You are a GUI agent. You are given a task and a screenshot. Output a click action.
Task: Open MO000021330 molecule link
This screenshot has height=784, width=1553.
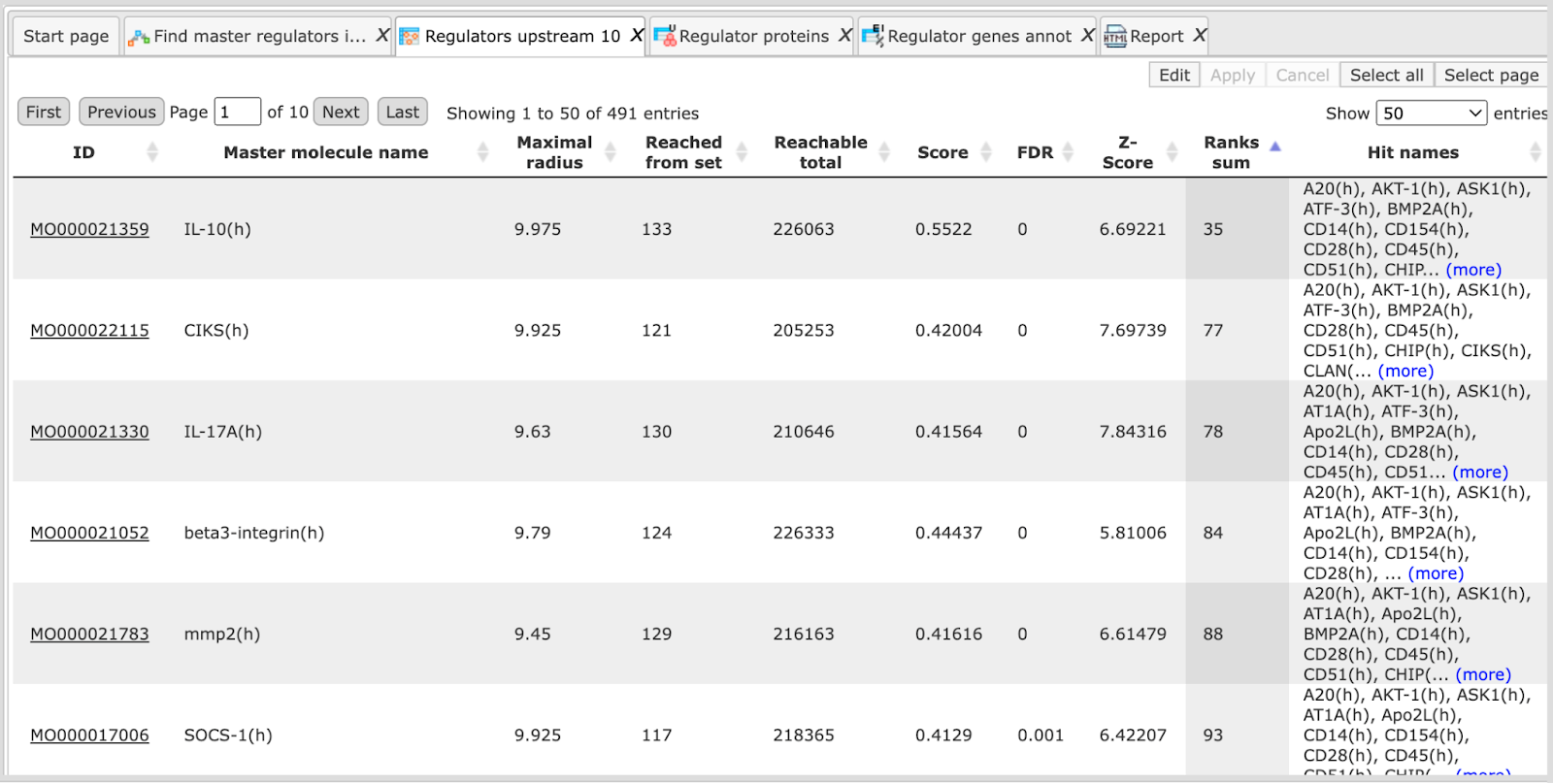[89, 431]
